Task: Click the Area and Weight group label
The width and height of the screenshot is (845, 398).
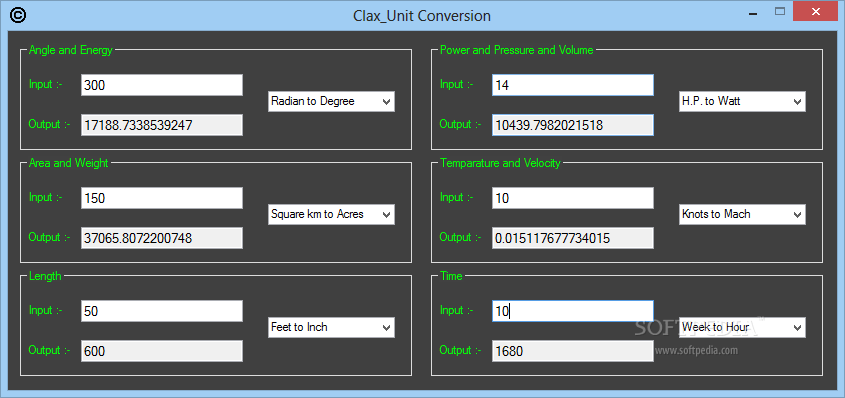Action: [68, 163]
